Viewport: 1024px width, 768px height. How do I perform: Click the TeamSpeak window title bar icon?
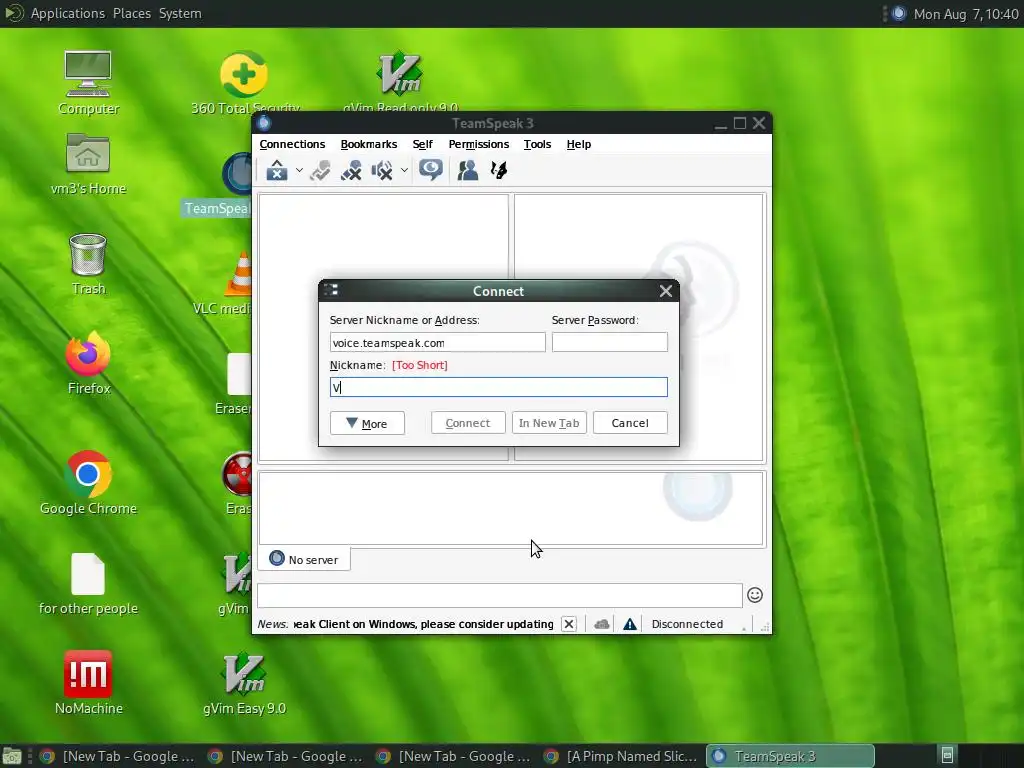tap(264, 123)
